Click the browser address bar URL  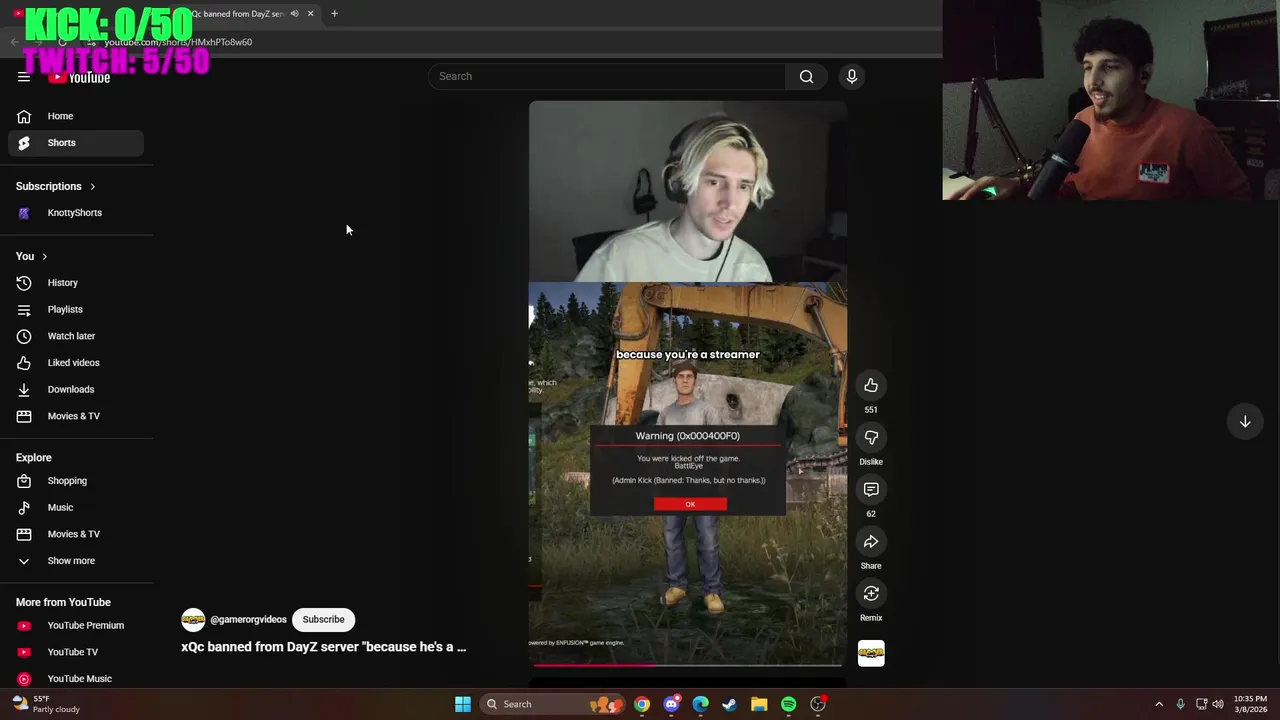178,42
